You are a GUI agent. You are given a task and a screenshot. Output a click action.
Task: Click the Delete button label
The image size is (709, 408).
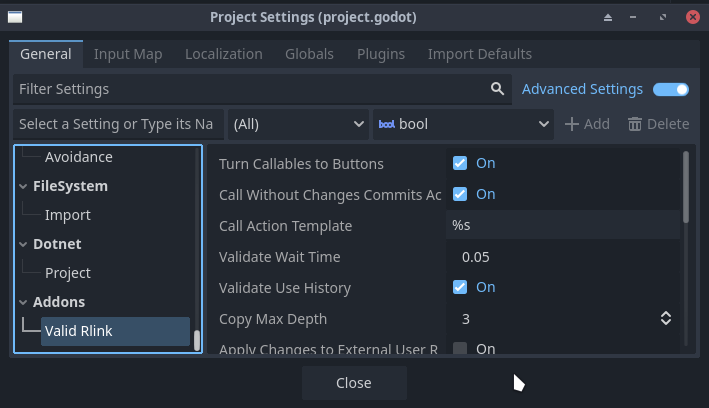[668, 124]
